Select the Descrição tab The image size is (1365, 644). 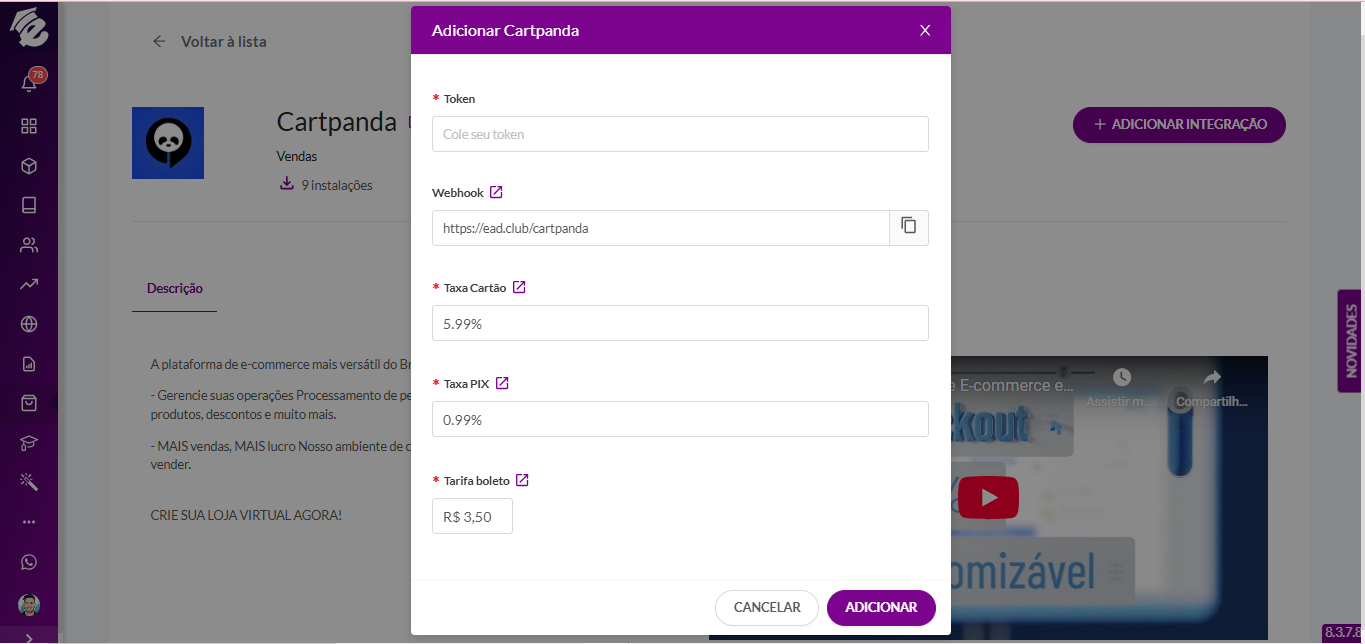(175, 288)
